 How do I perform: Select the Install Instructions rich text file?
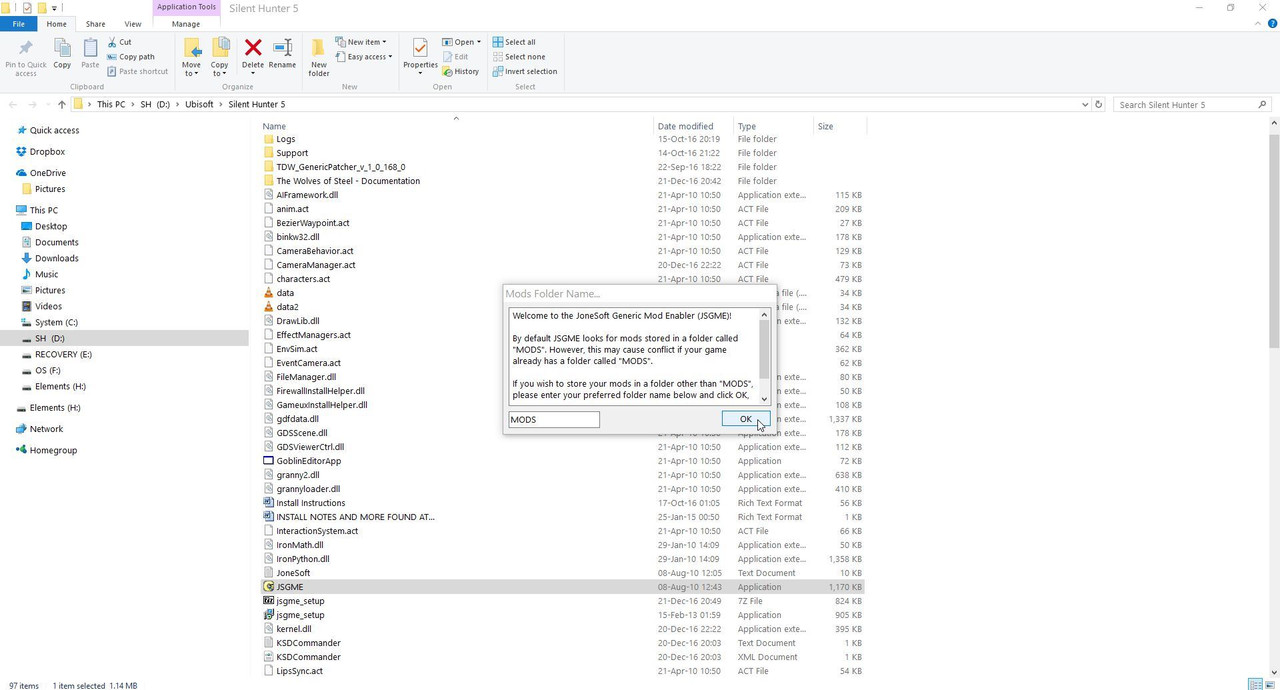pyautogui.click(x=562, y=503)
